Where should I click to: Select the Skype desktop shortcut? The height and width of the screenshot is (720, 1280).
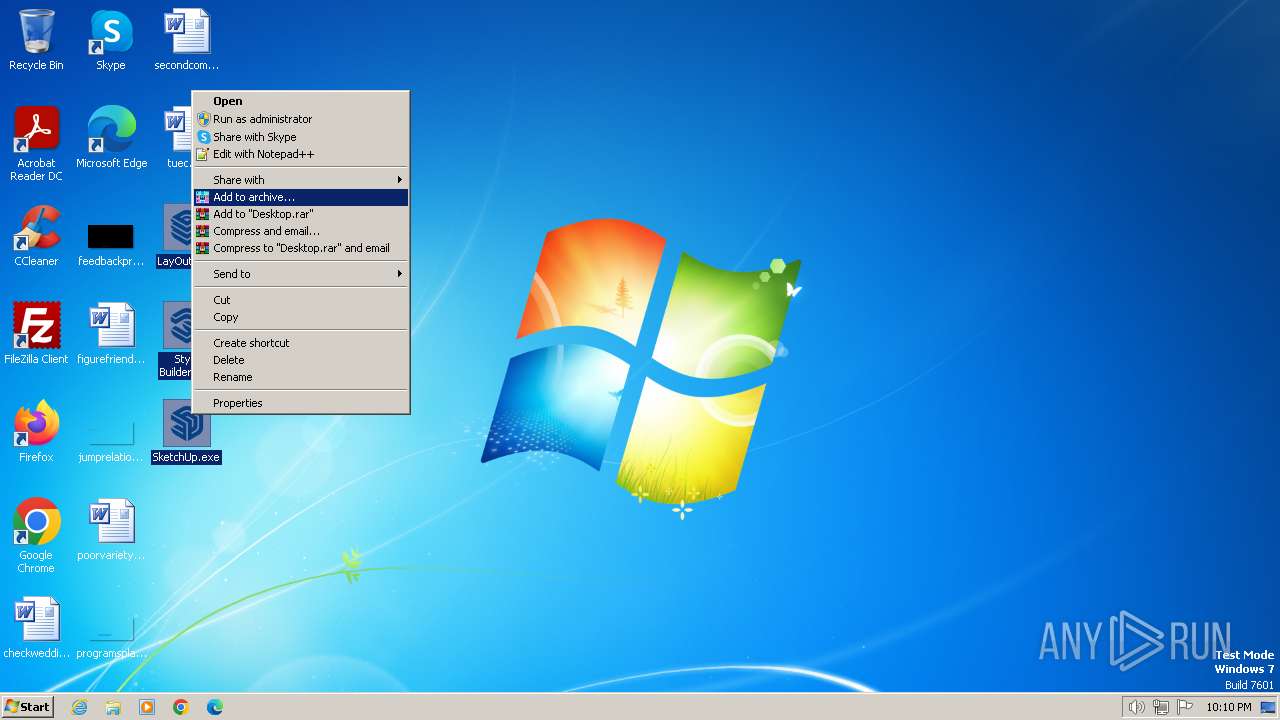point(111,40)
